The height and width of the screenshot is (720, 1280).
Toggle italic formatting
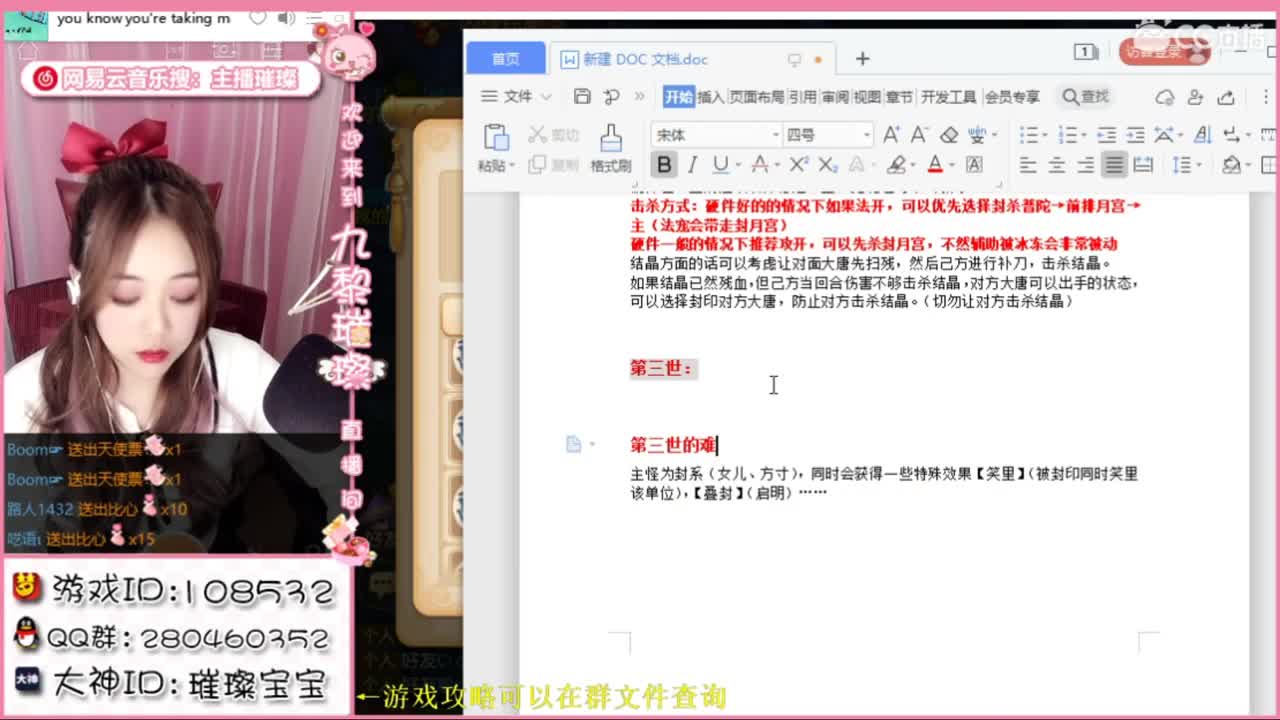(692, 165)
